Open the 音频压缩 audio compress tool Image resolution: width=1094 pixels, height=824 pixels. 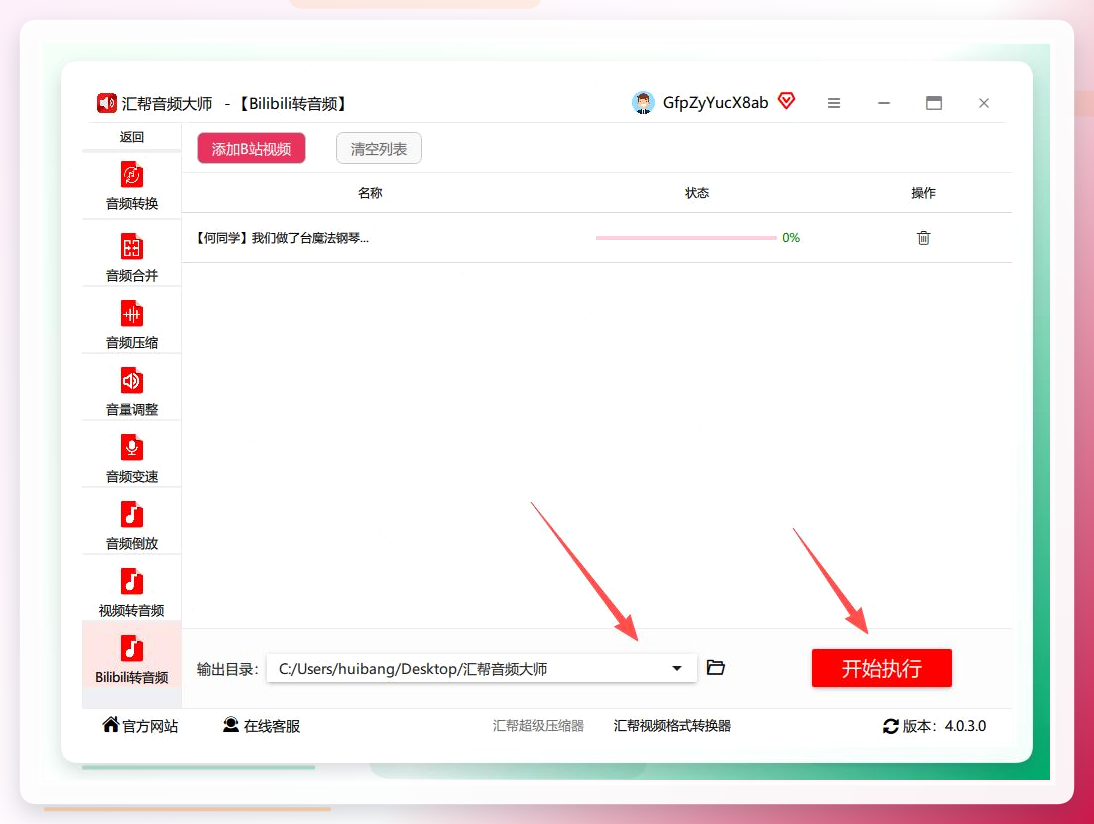(131, 324)
